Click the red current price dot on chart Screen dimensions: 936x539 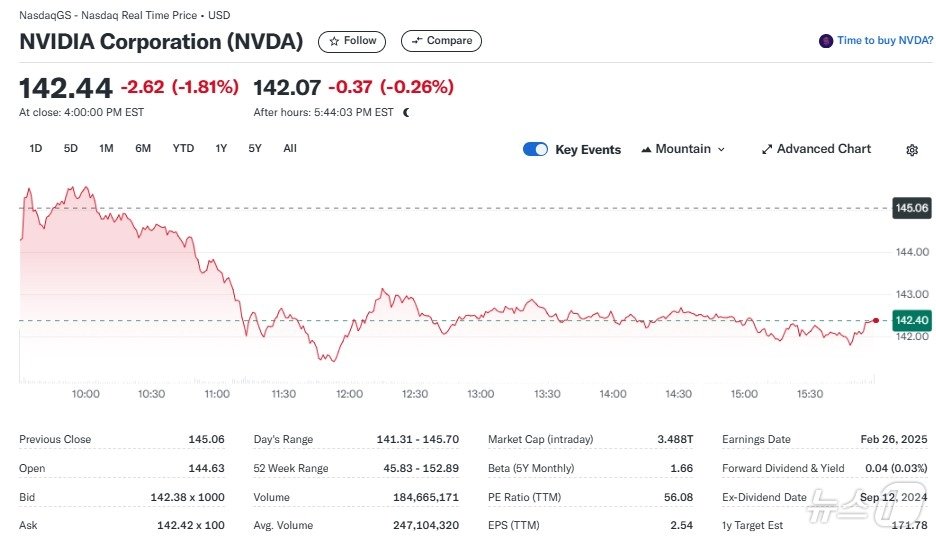[876, 320]
